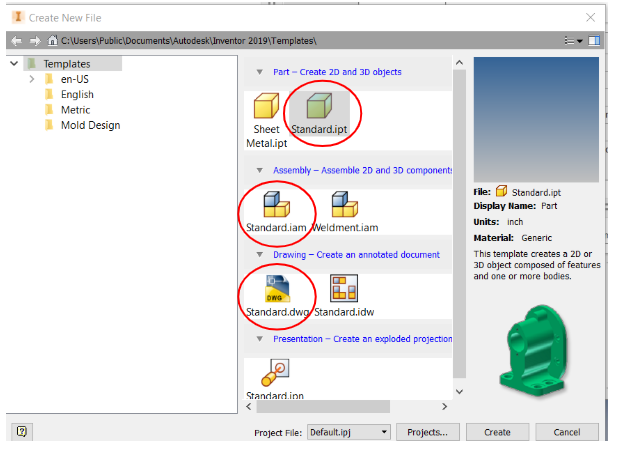Click the Assembly section header link
This screenshot has width=617, height=456.
362,170
